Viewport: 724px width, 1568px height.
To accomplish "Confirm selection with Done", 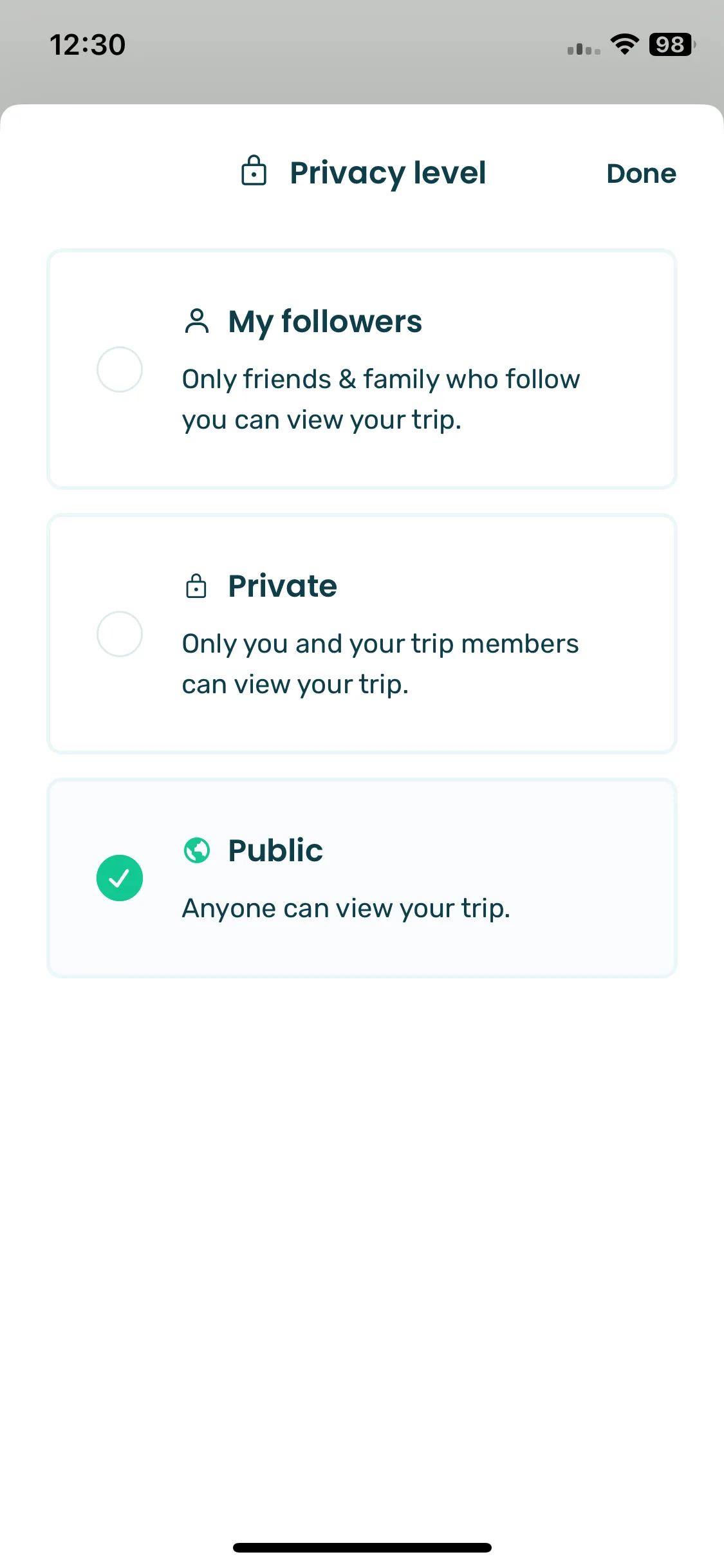I will coord(641,174).
